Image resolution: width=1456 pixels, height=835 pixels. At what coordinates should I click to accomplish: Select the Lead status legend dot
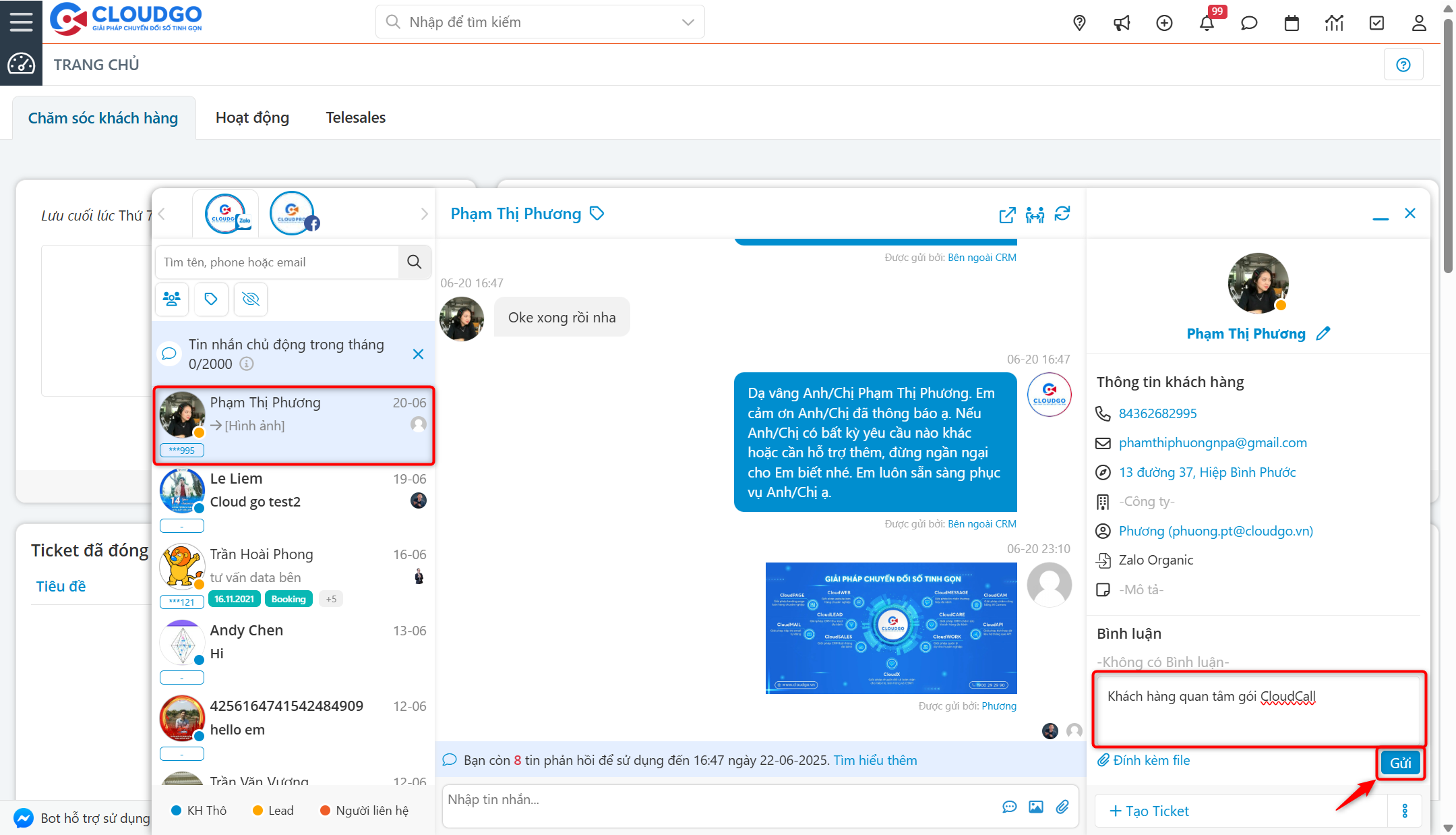pos(257,810)
